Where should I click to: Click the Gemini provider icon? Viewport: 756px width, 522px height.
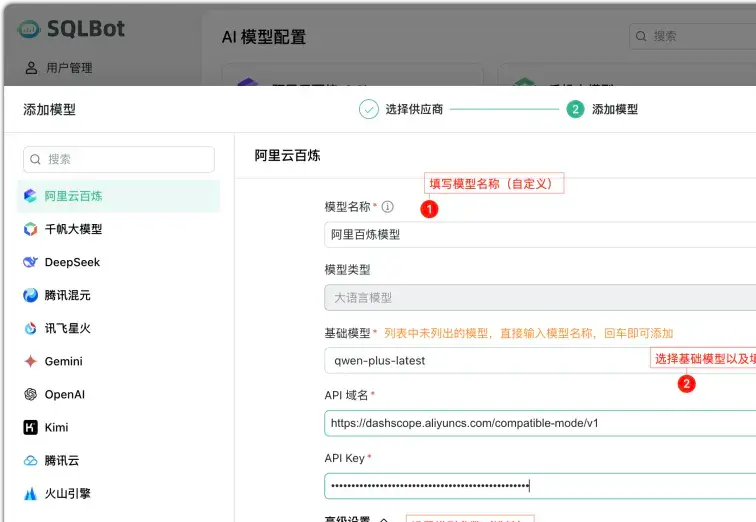pyautogui.click(x=31, y=361)
